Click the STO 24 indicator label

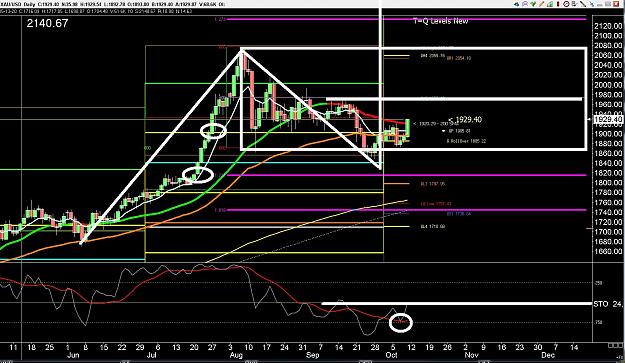(x=608, y=304)
